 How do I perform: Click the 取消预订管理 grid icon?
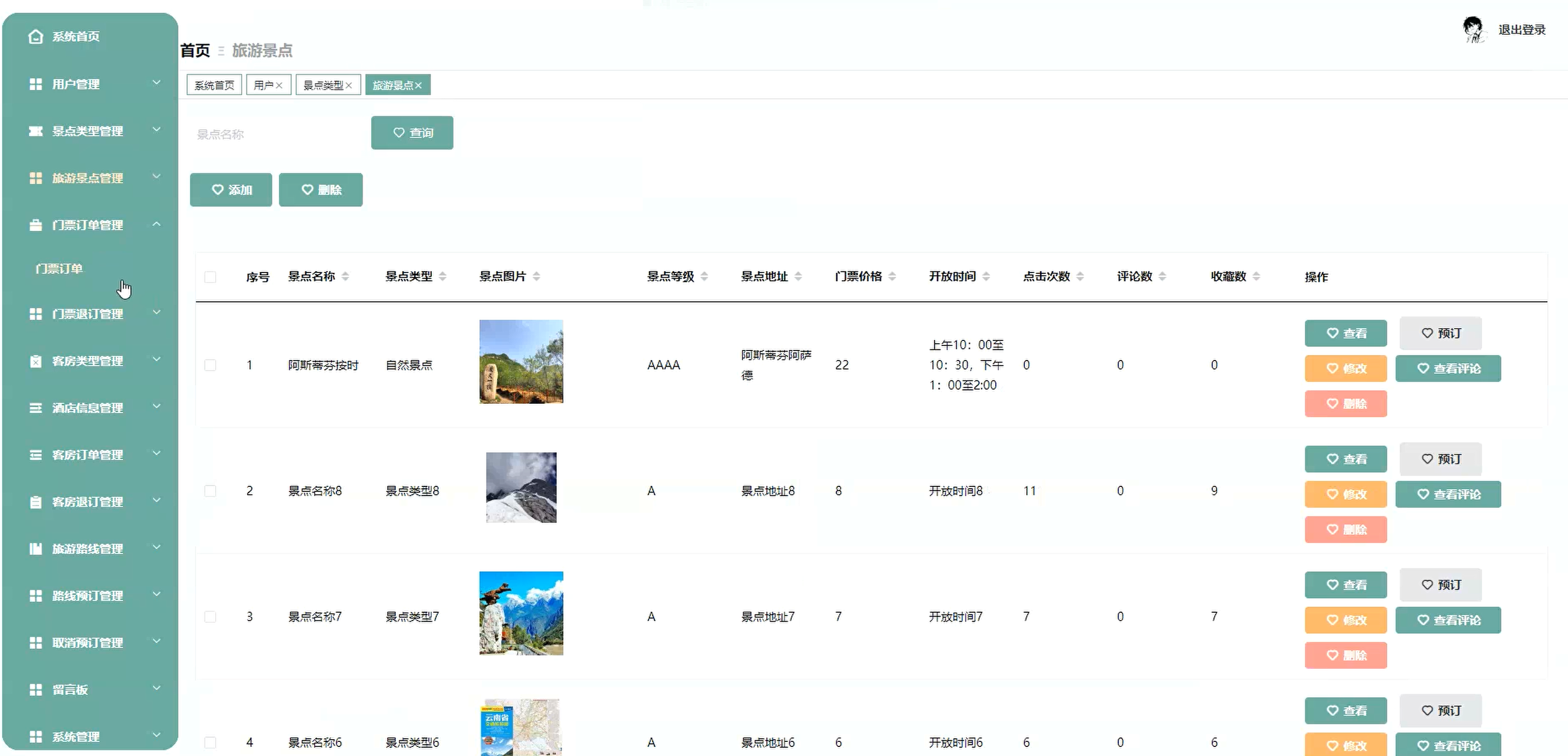tap(36, 642)
